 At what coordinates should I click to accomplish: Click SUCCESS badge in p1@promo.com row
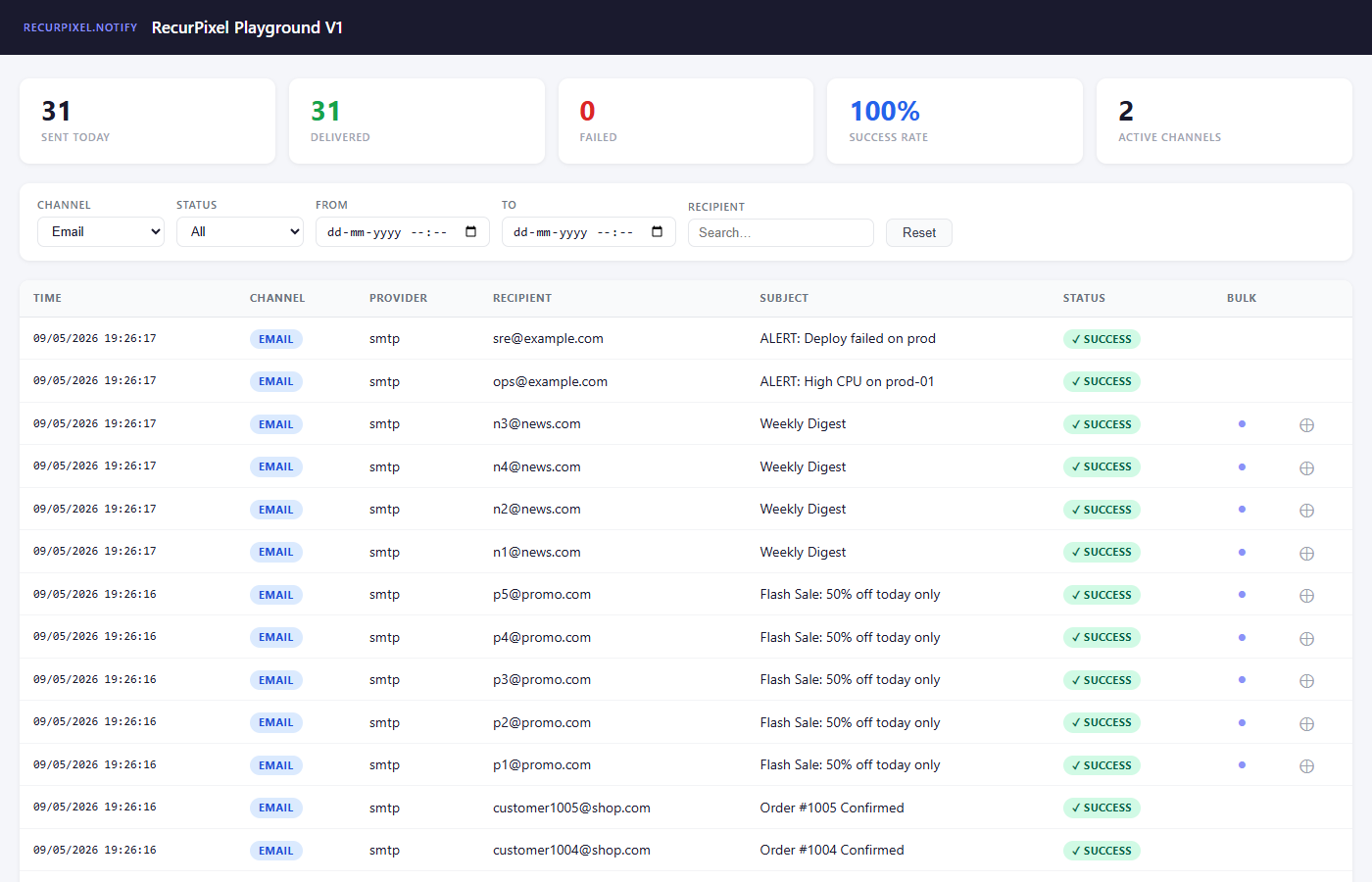[x=1102, y=765]
